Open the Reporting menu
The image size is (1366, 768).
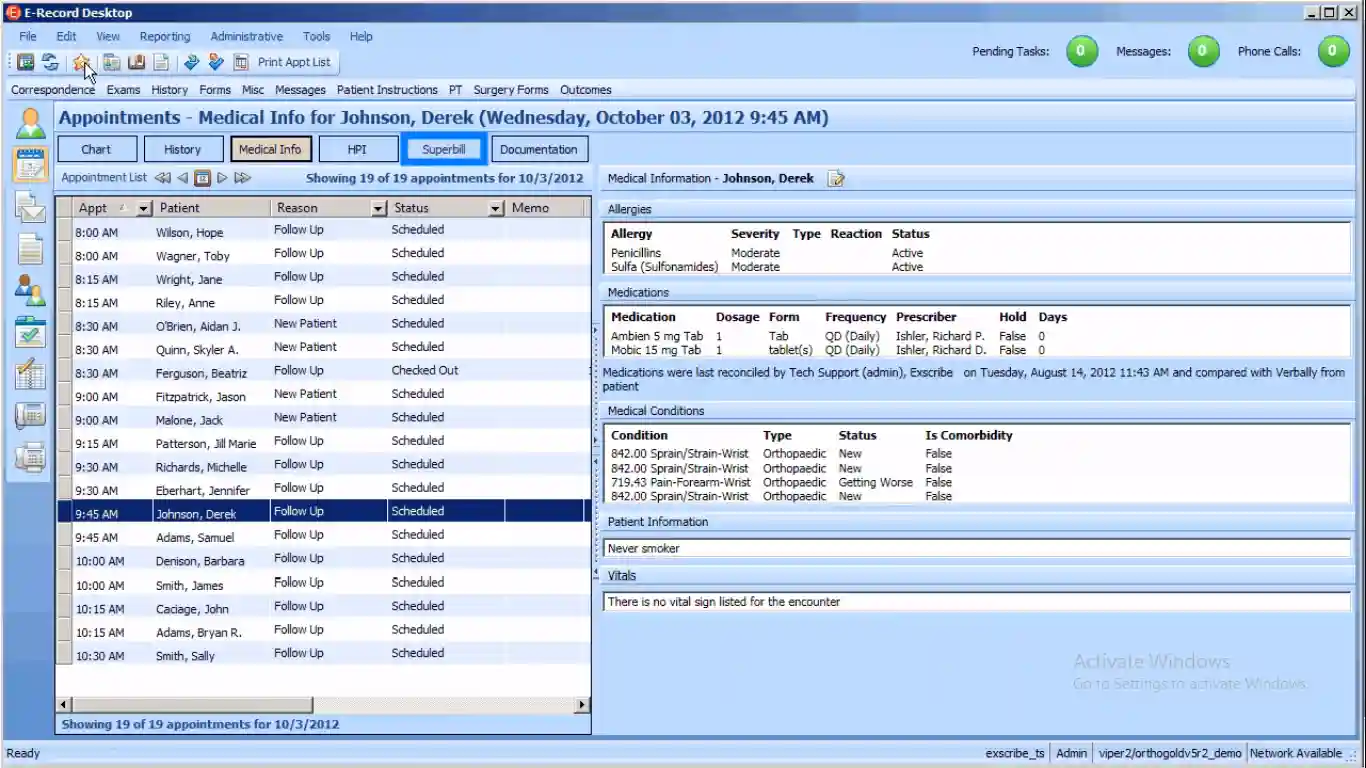[164, 36]
